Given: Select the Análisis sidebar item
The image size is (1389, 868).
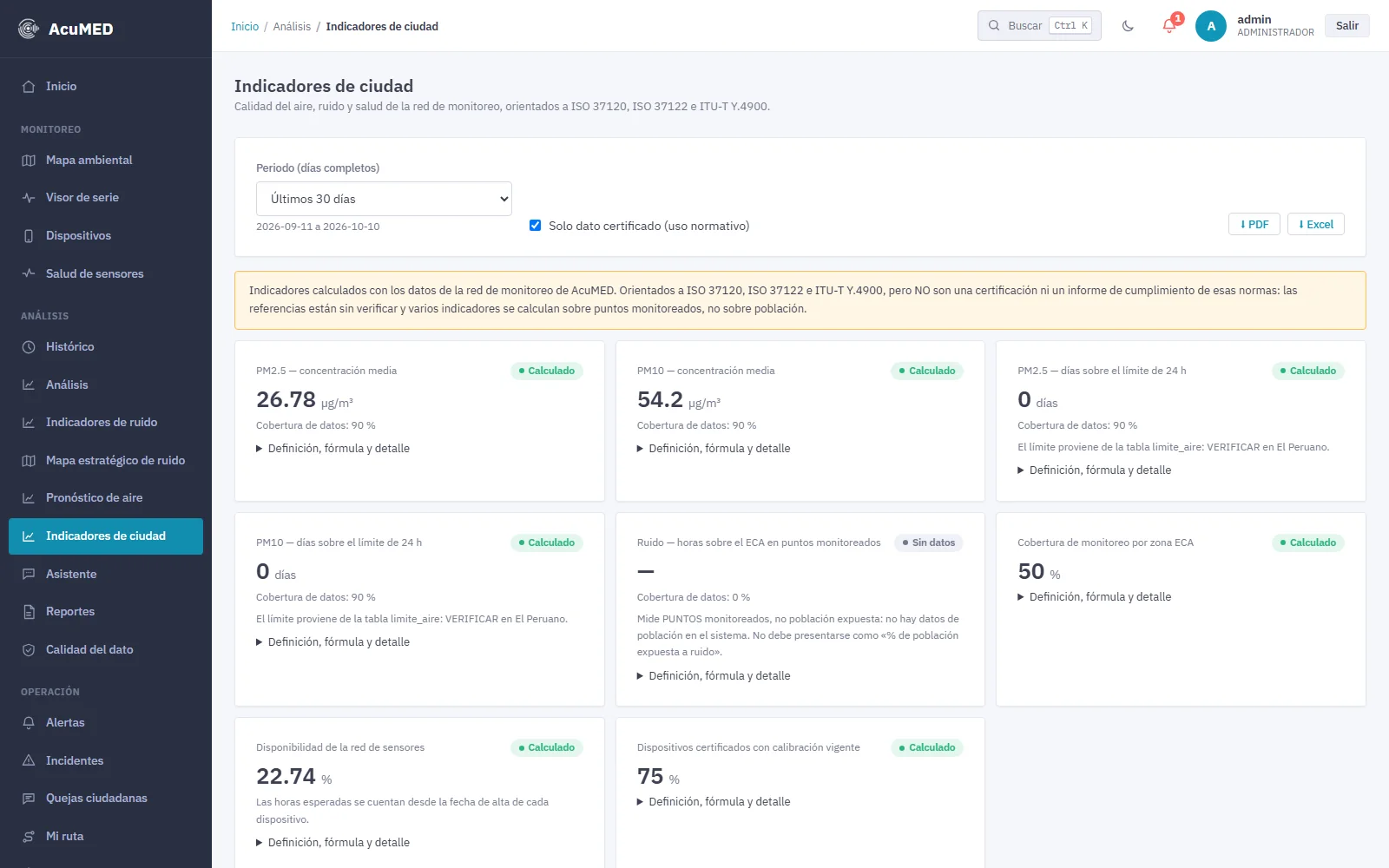Looking at the screenshot, I should click(x=106, y=385).
